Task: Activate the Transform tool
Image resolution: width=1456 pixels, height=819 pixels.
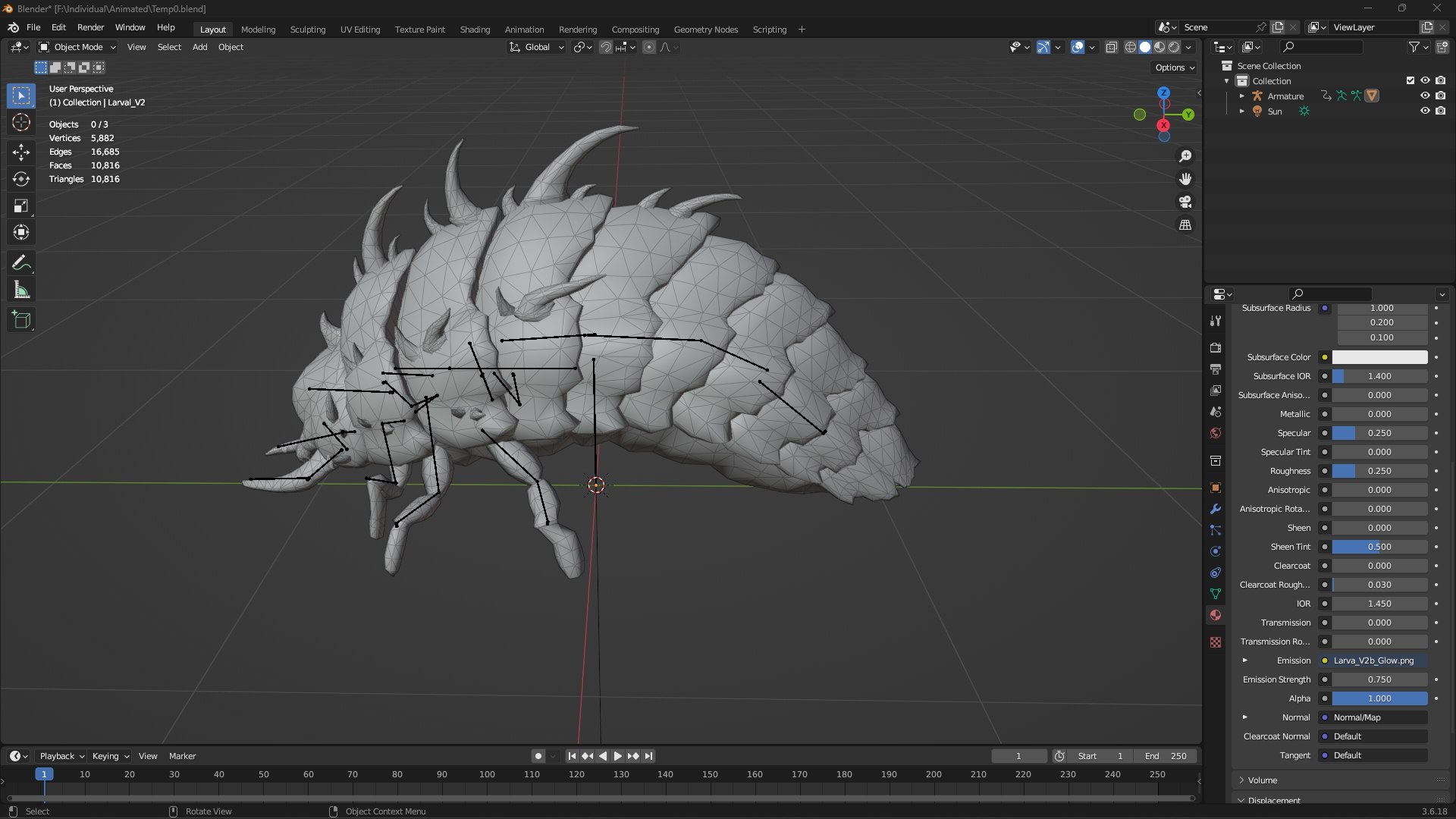Action: 21,232
